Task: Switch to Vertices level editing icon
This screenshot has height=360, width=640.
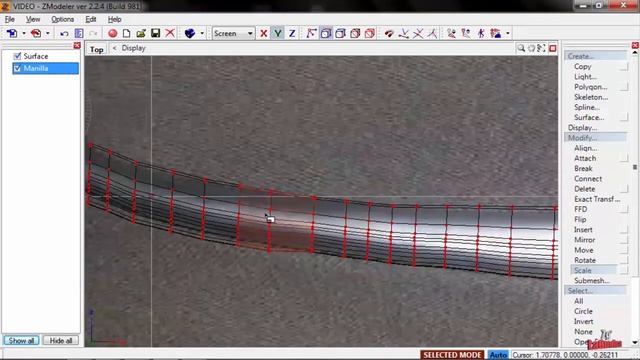Action: tap(311, 33)
